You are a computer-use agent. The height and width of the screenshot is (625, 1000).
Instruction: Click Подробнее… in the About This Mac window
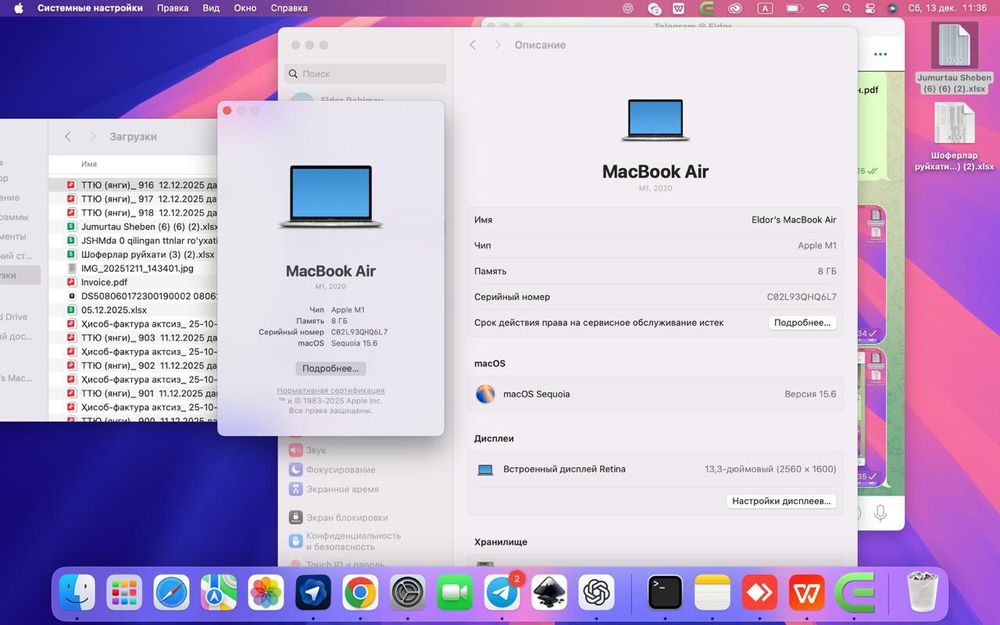point(330,369)
